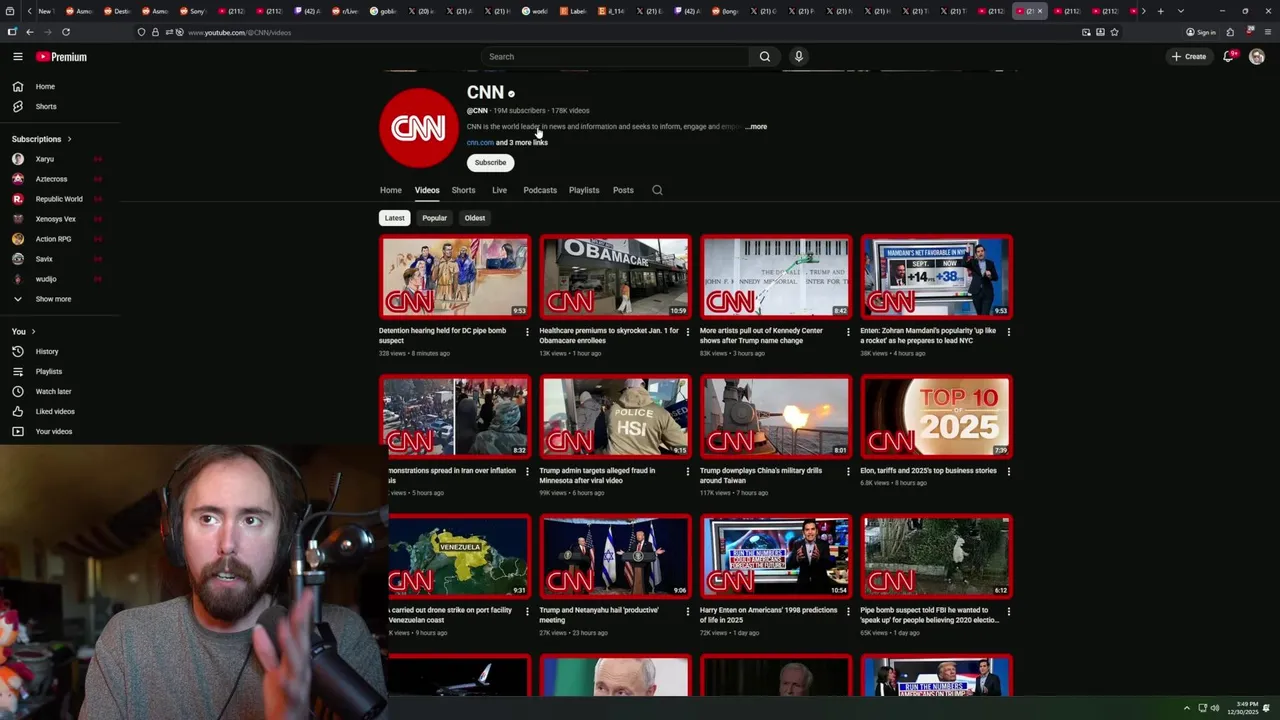This screenshot has height=720, width=1280.
Task: Reload the page in browser toolbar
Action: click(66, 32)
